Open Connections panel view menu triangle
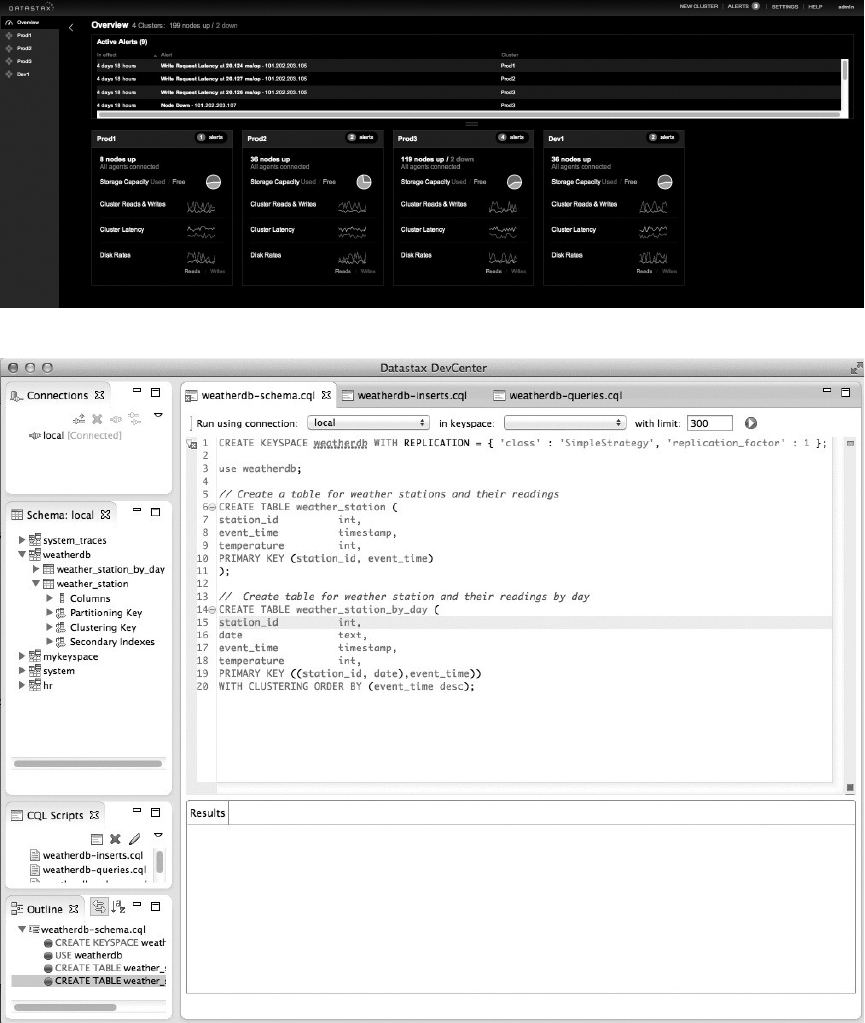This screenshot has width=865, height=1023. click(158, 415)
